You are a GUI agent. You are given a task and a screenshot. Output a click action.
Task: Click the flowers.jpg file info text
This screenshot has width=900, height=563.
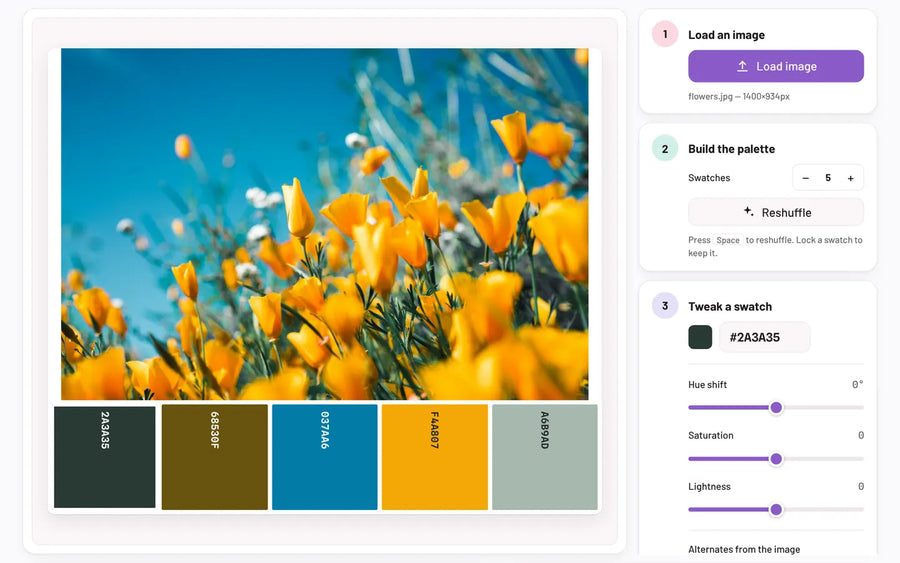739,96
